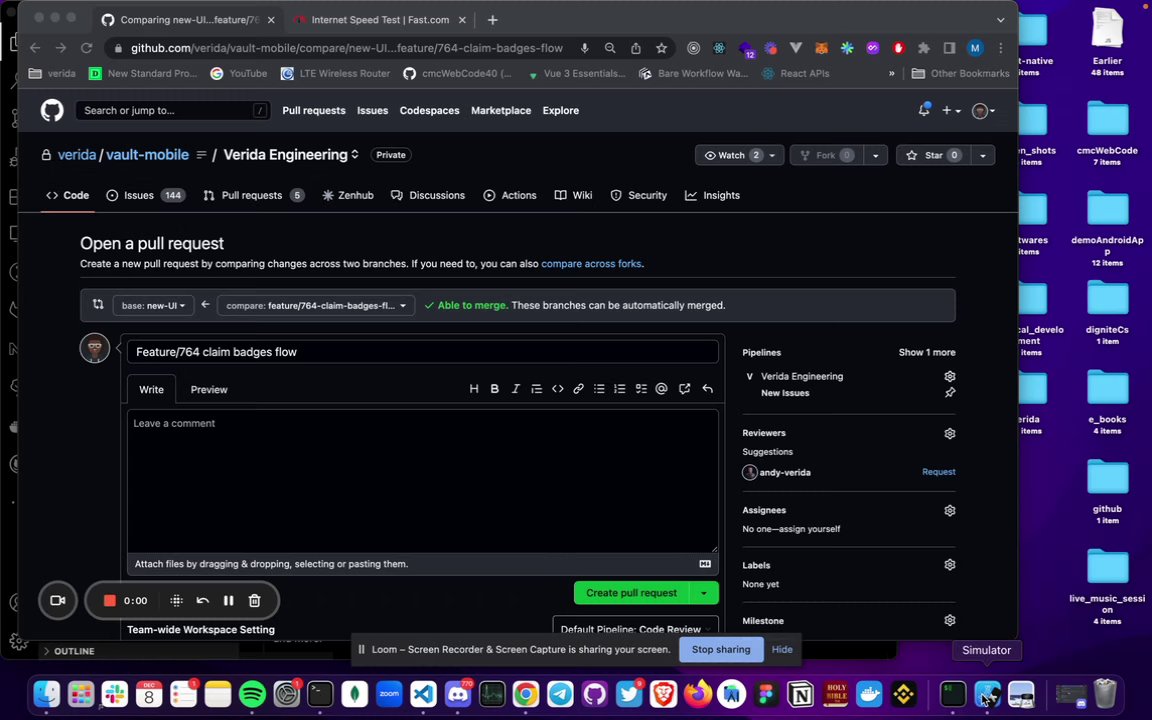Viewport: 1152px width, 720px height.
Task: Open the verida owner link
Action: pyautogui.click(x=77, y=155)
